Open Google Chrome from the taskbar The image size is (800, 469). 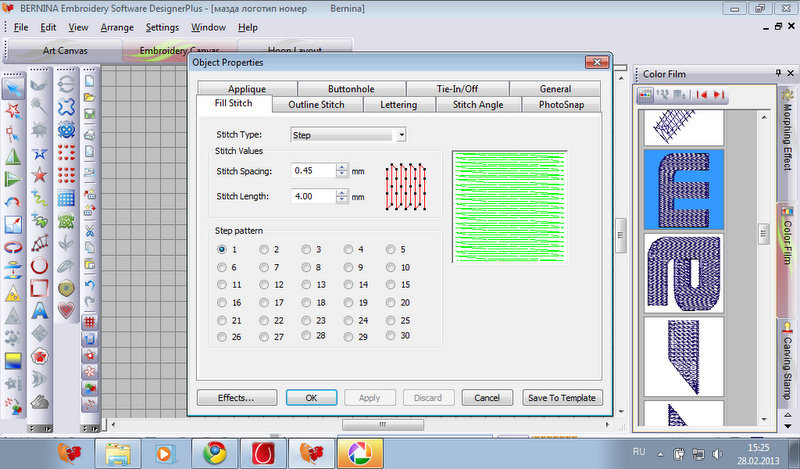215,451
